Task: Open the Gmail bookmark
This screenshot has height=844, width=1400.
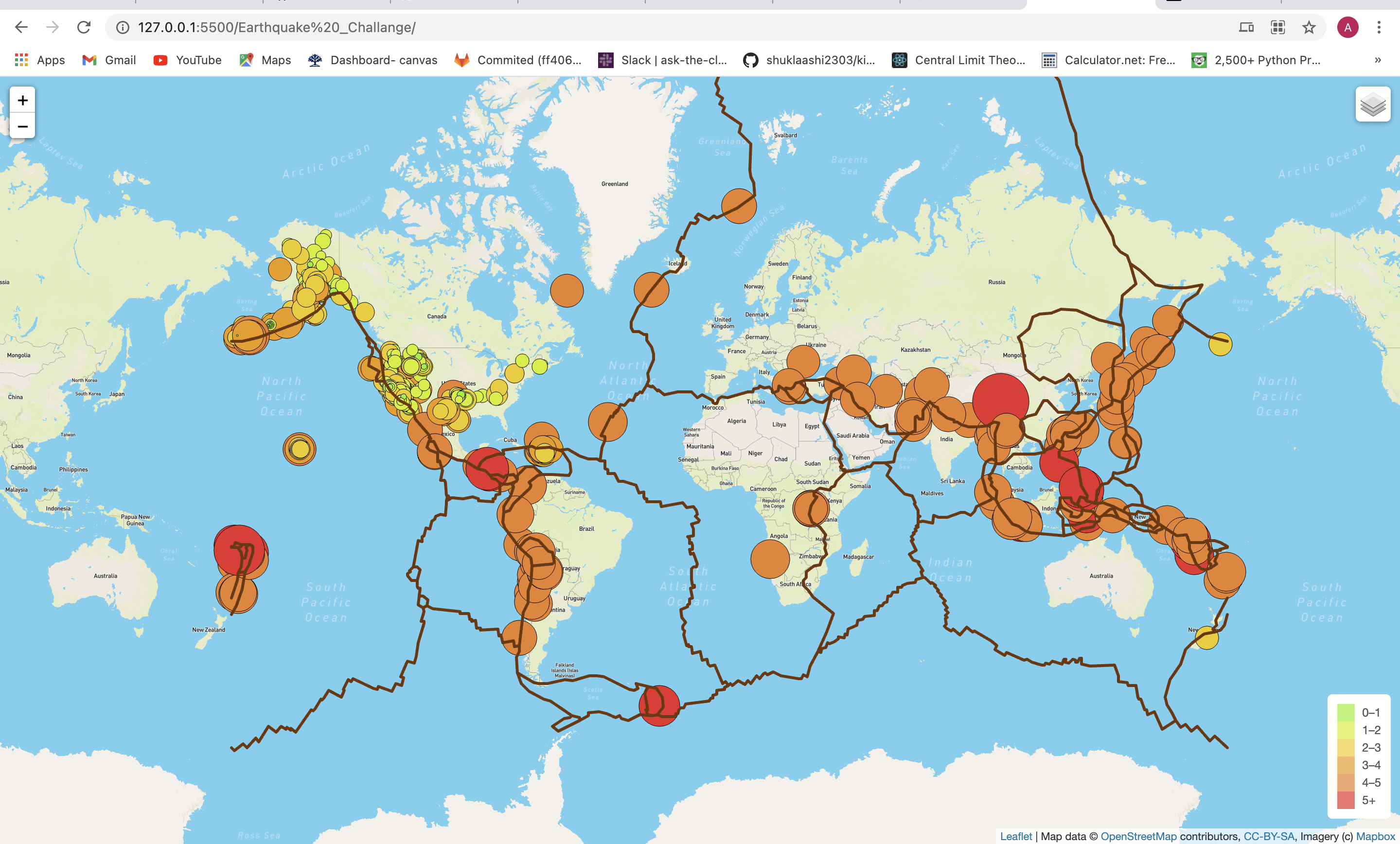Action: click(108, 60)
